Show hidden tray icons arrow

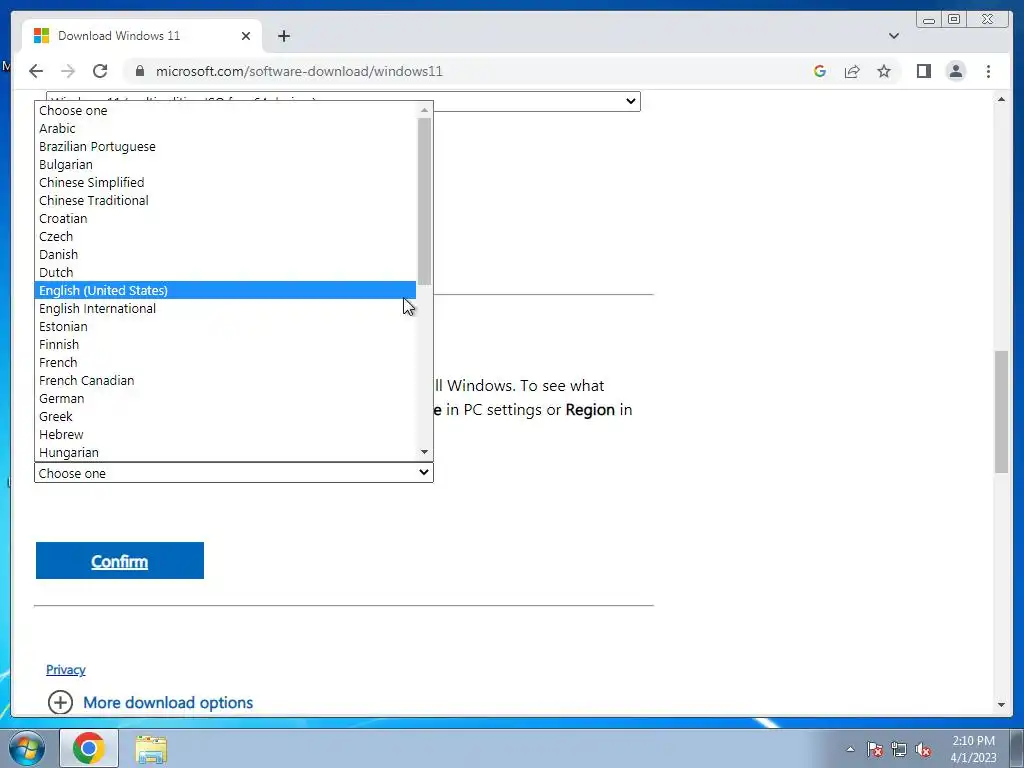click(x=850, y=749)
